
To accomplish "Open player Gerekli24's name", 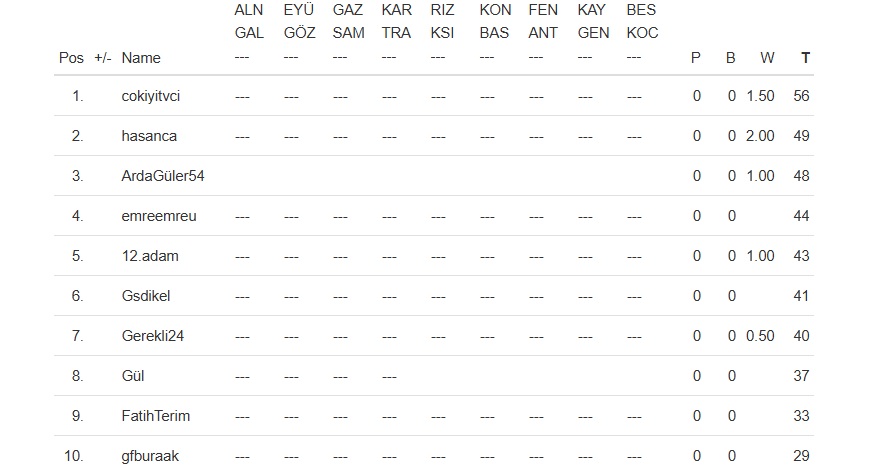I will click(x=152, y=336).
